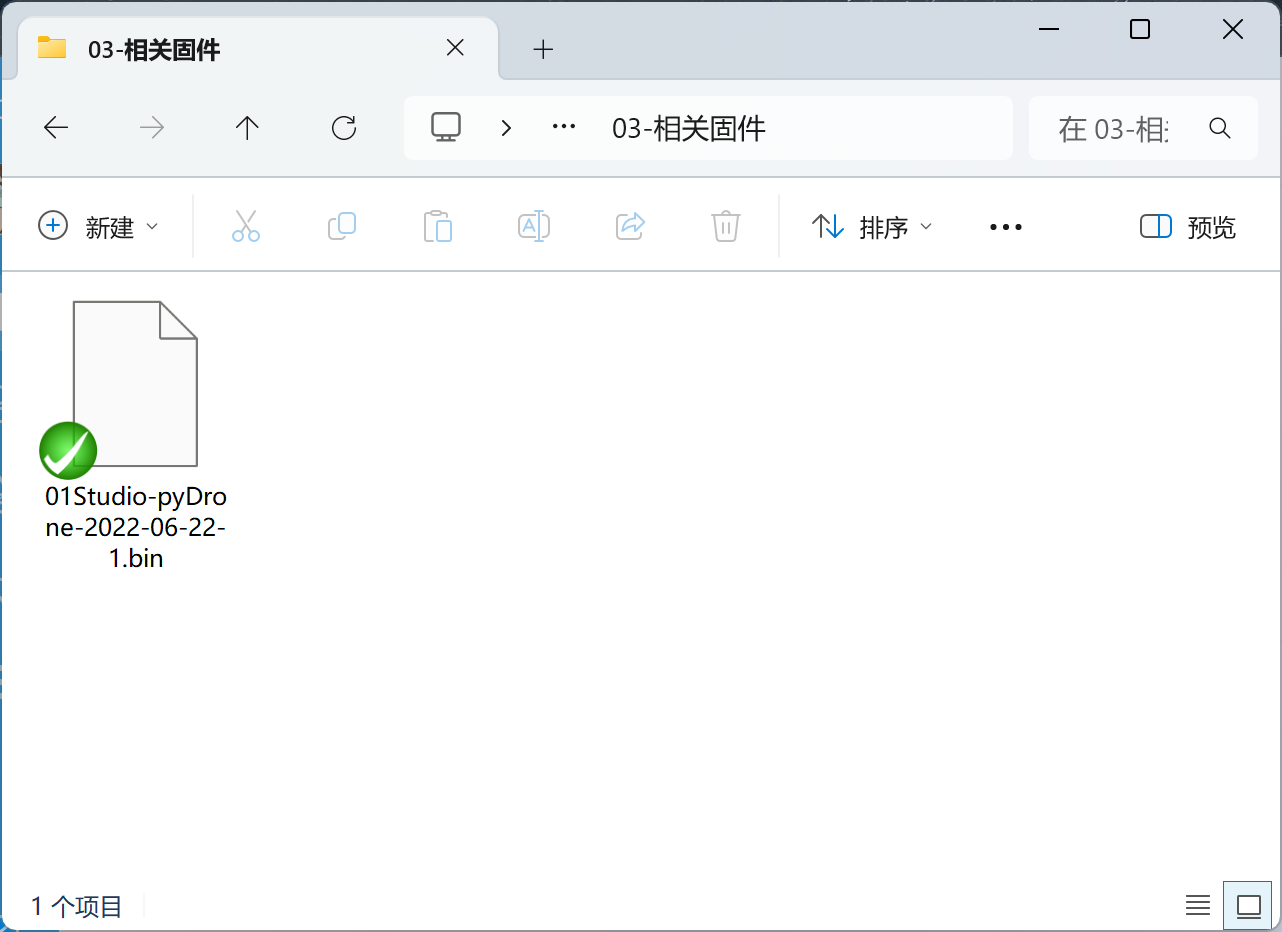
Task: Open the 新建 (New) dropdown
Action: [98, 227]
